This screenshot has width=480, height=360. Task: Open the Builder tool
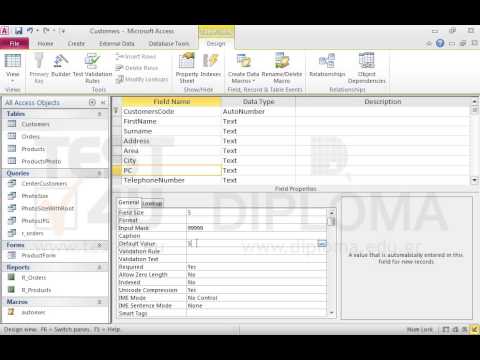[61, 66]
